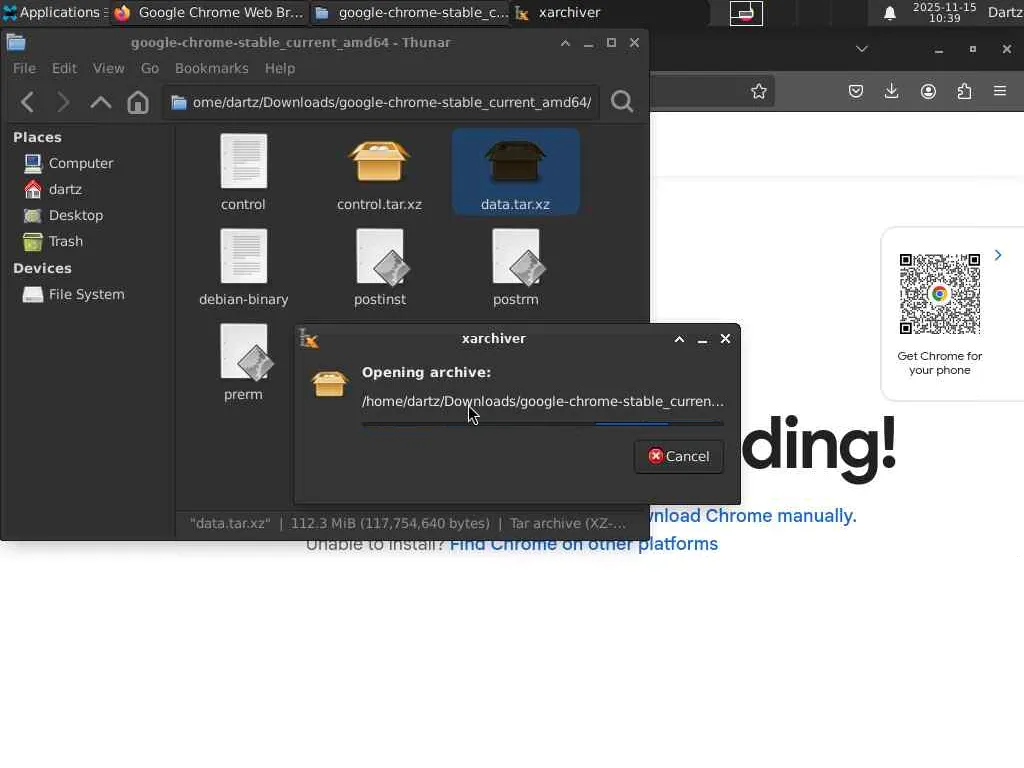Open Thunar Go menu

pos(150,69)
